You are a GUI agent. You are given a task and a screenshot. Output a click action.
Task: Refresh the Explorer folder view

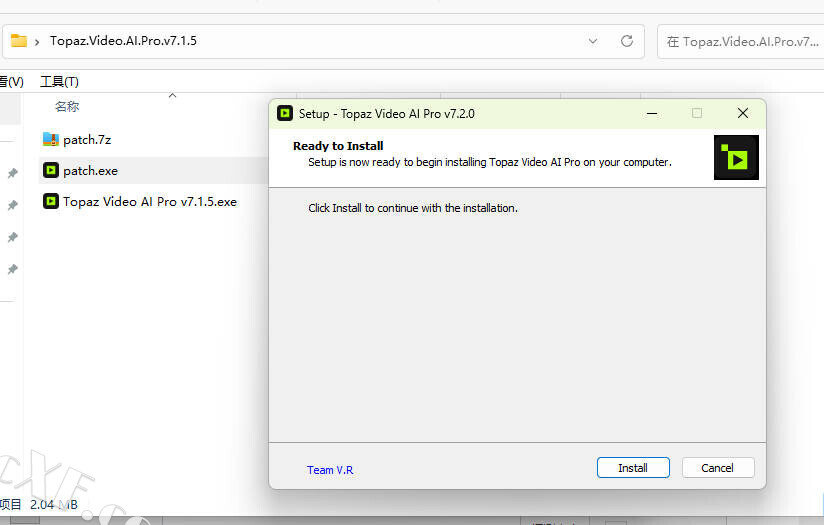[626, 41]
